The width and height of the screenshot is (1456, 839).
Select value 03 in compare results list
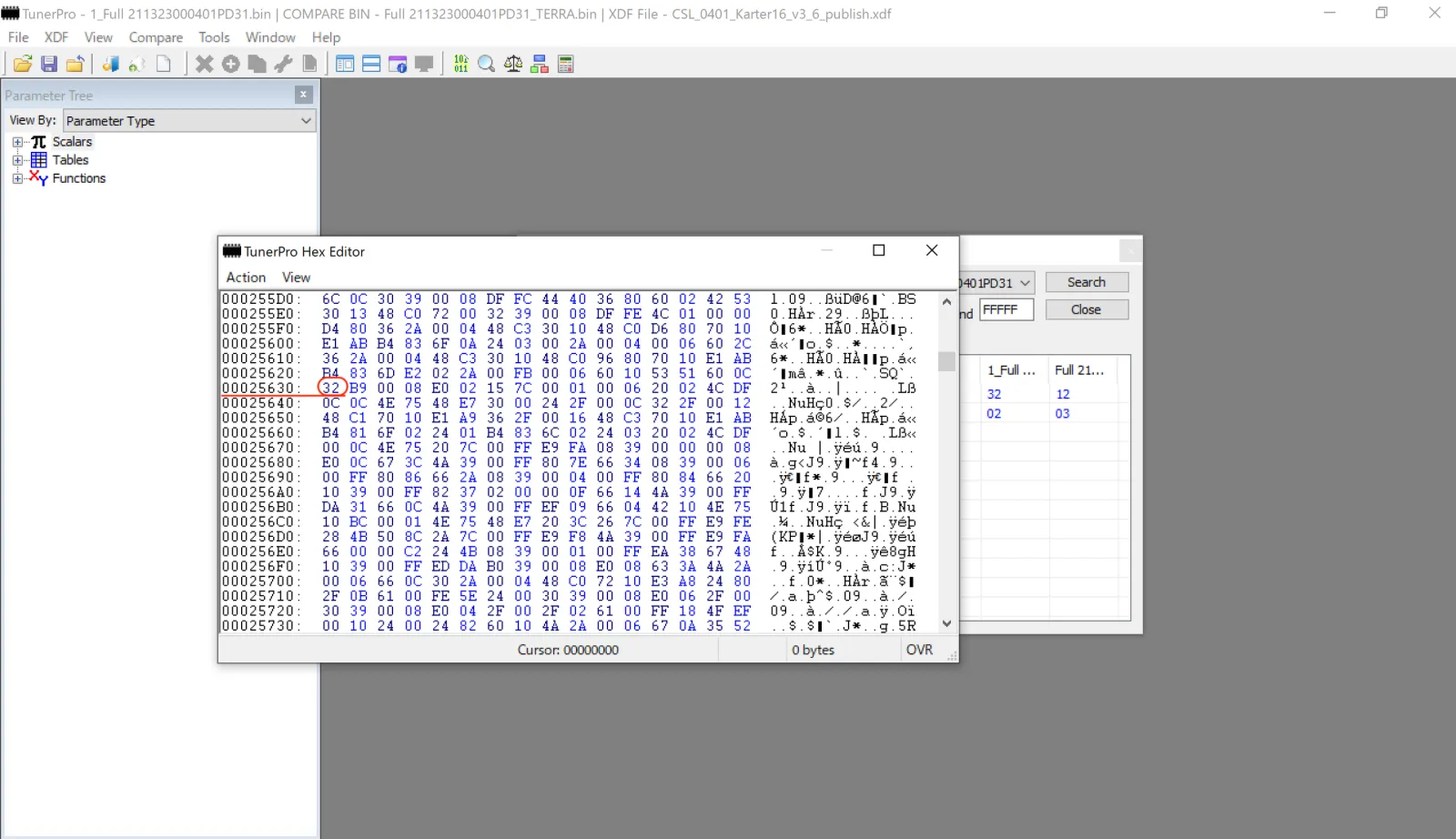click(1063, 413)
